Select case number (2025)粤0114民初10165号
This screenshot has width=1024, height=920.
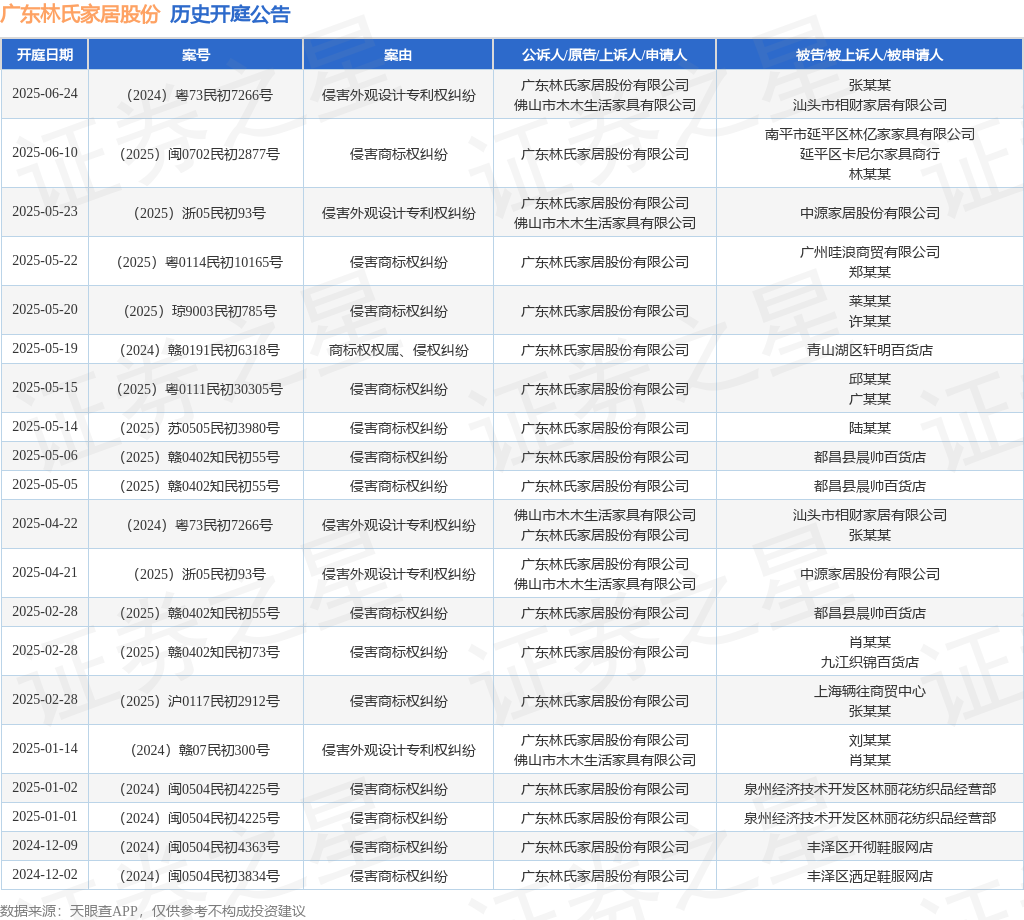point(199,262)
